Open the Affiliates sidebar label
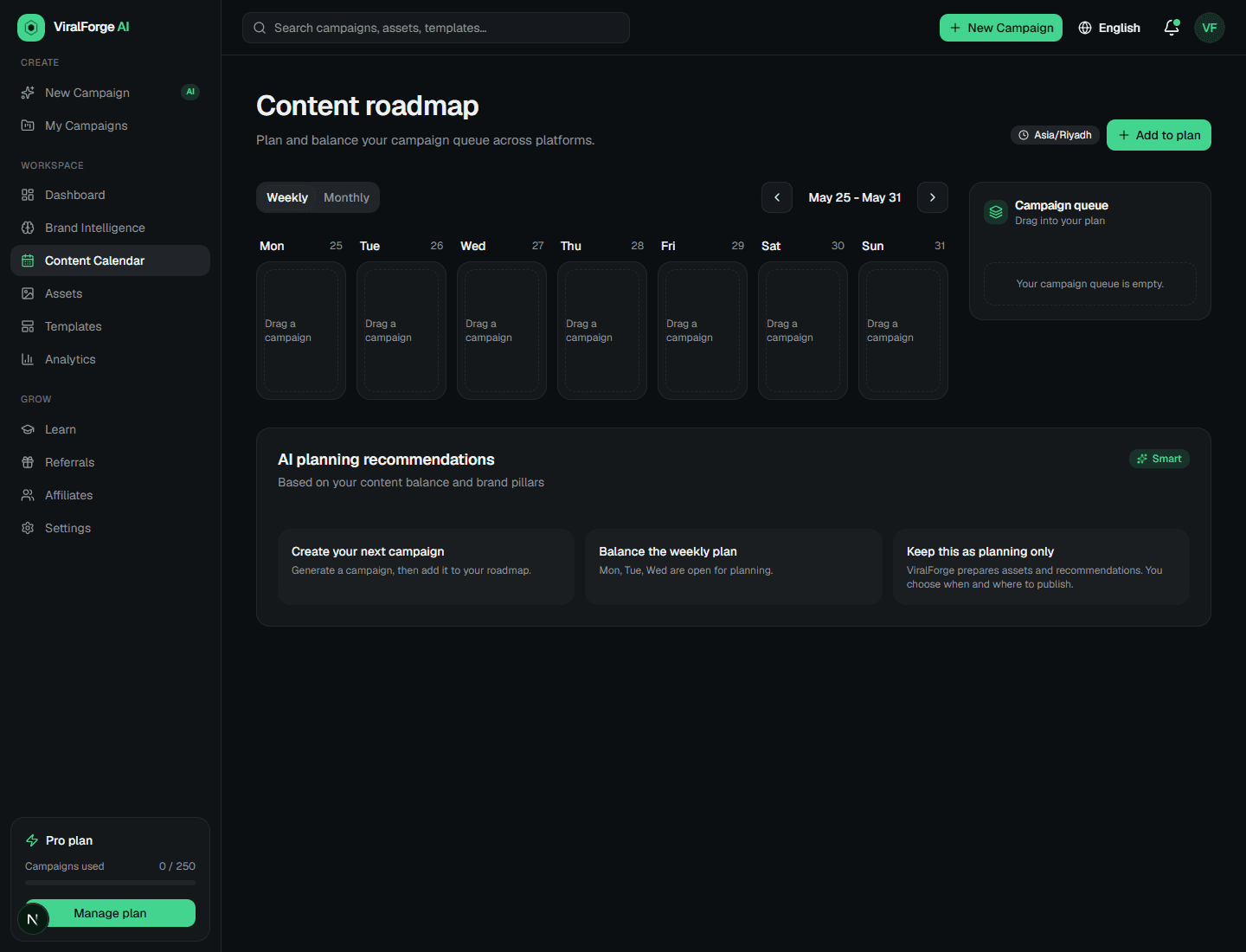This screenshot has height=952, width=1246. (69, 495)
